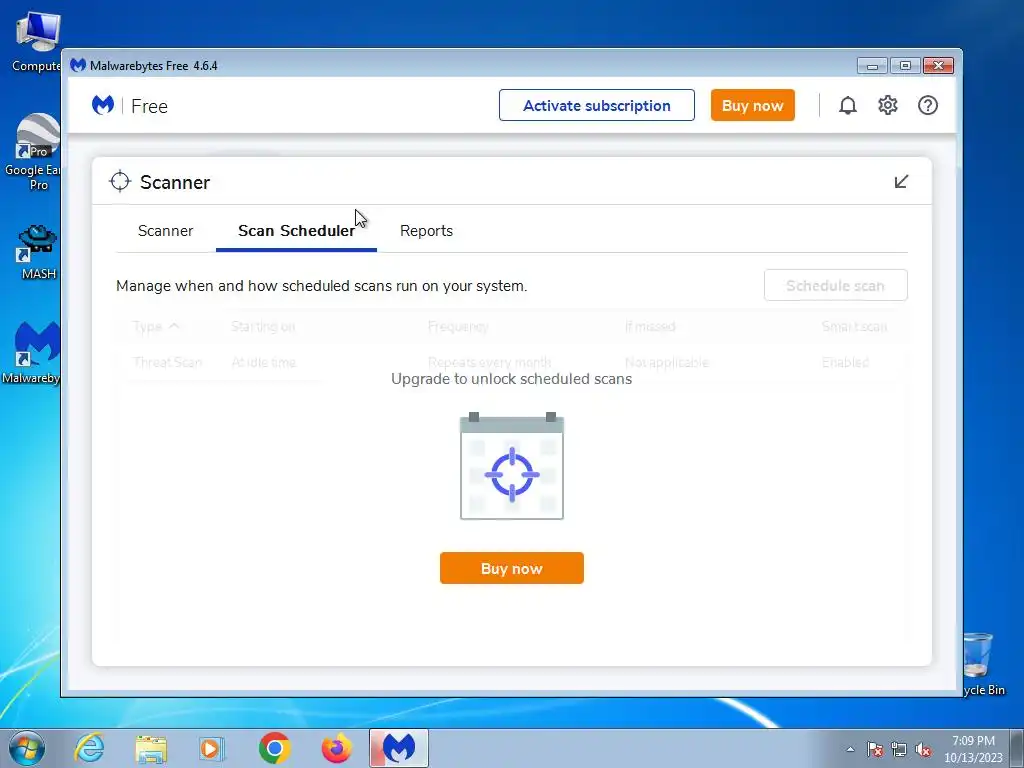Click the Activate subscription button

pos(597,105)
